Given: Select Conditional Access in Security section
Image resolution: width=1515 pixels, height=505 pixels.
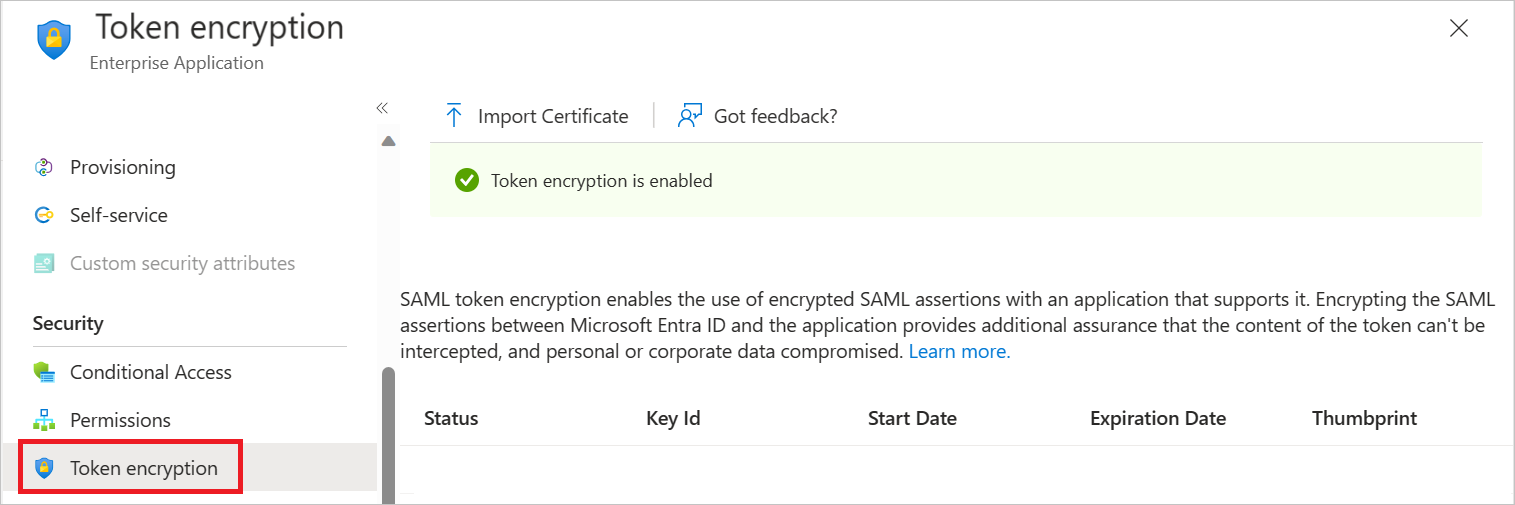Looking at the screenshot, I should (x=150, y=372).
